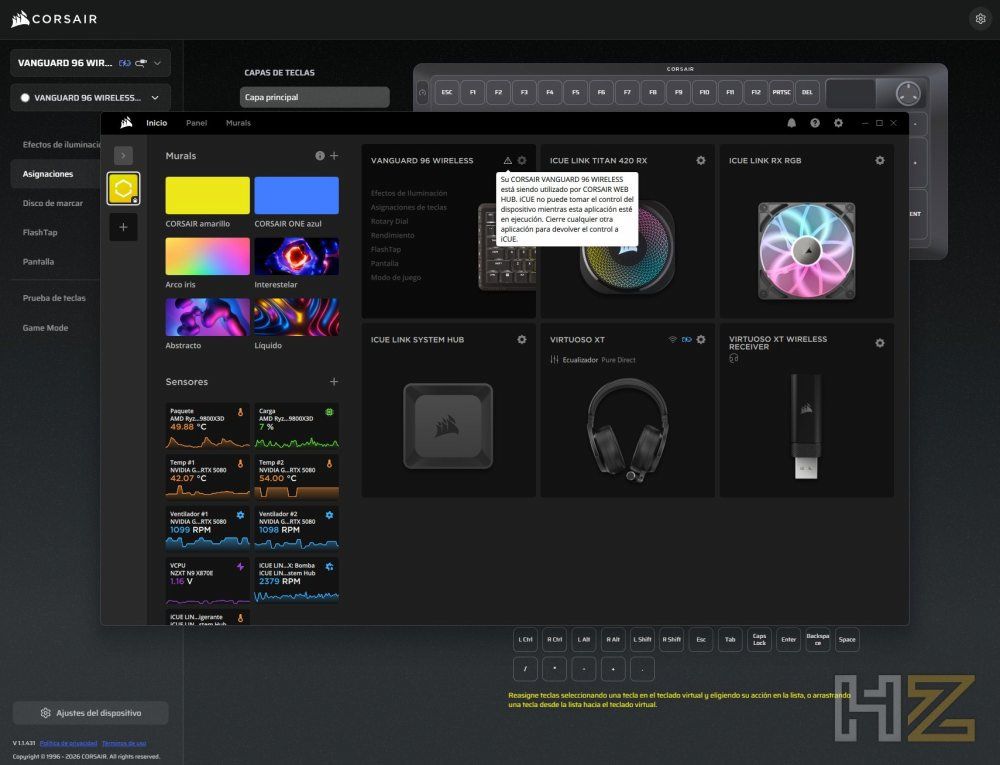Click PRTSC key on virtual keyboard
This screenshot has height=765, width=1000.
pyautogui.click(x=781, y=92)
